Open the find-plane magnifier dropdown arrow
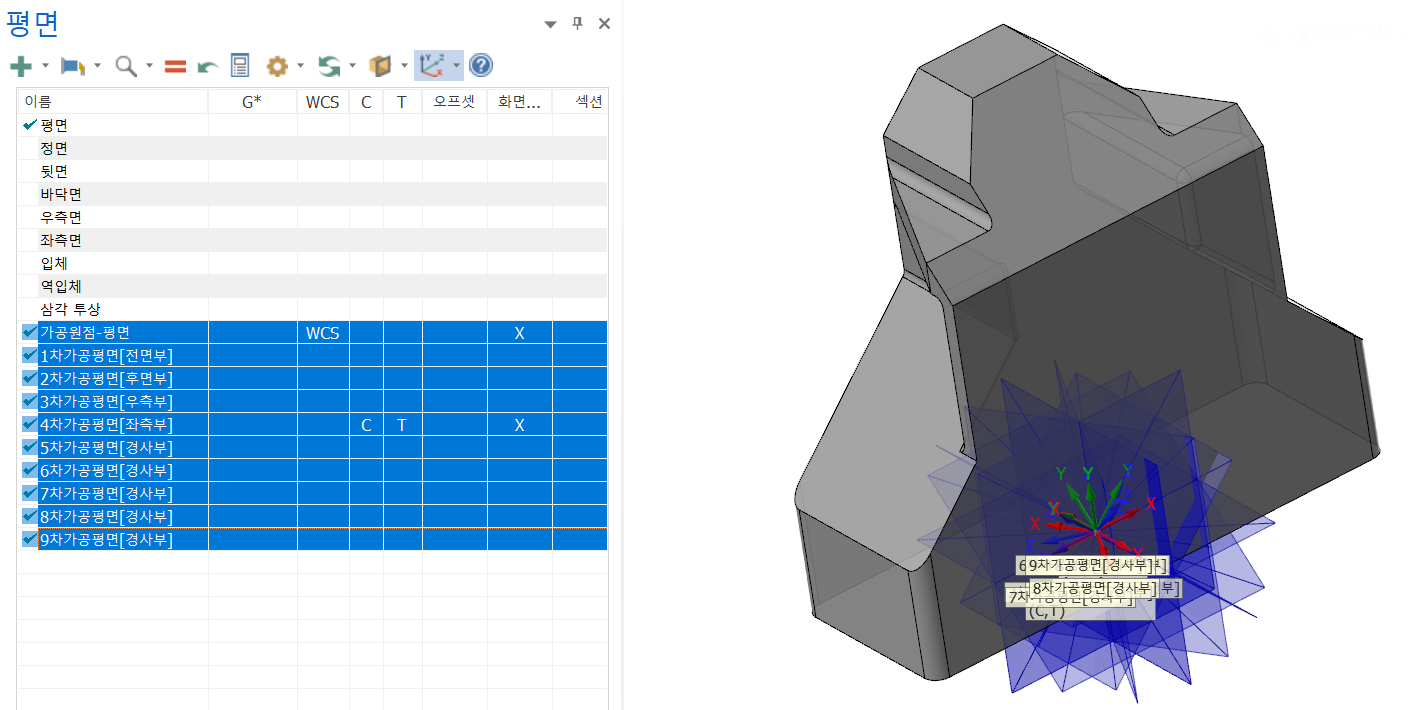The image size is (1416, 710). tap(149, 66)
